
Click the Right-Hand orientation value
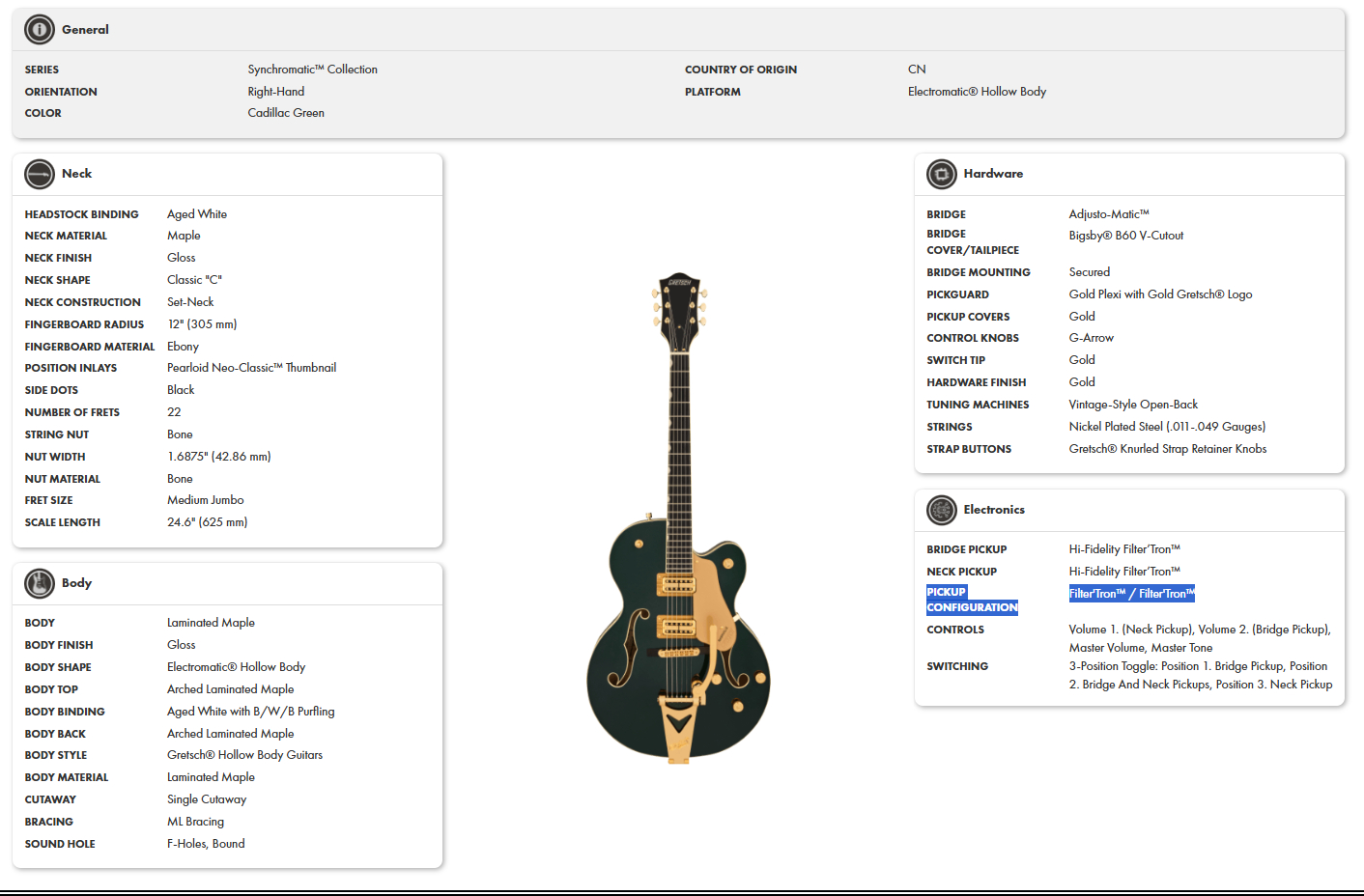[x=275, y=91]
